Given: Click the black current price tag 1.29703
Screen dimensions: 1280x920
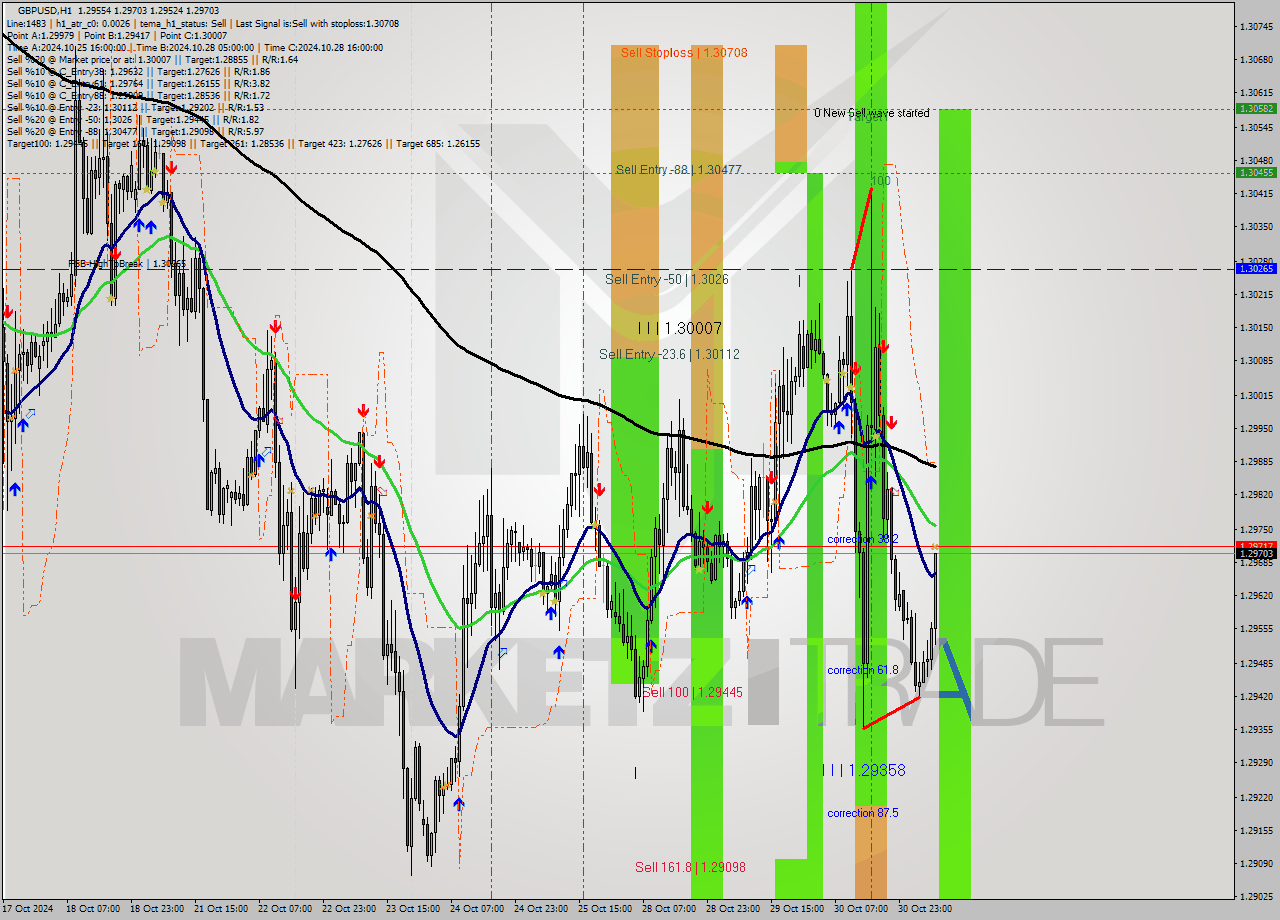Looking at the screenshot, I should [1256, 553].
